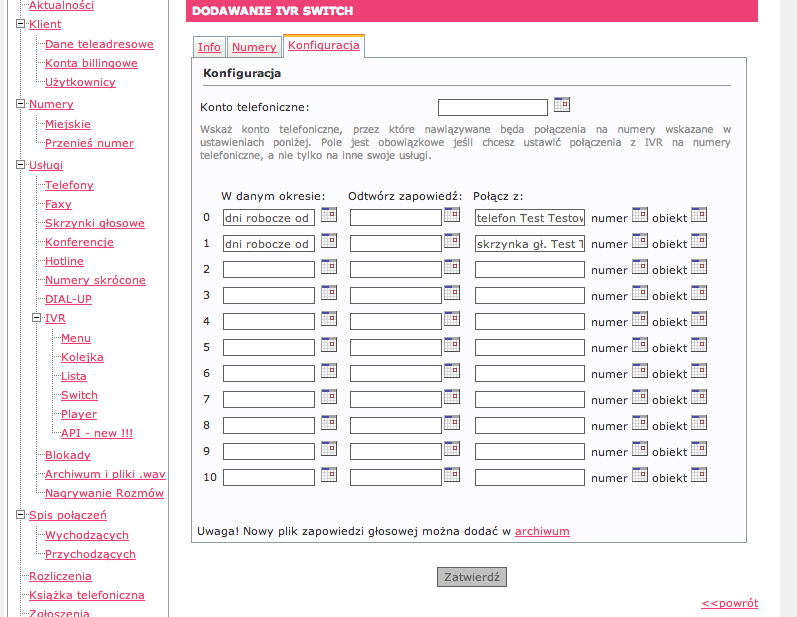
Task: Open picker icon next to Konto telefoniczne field
Action: pos(562,105)
